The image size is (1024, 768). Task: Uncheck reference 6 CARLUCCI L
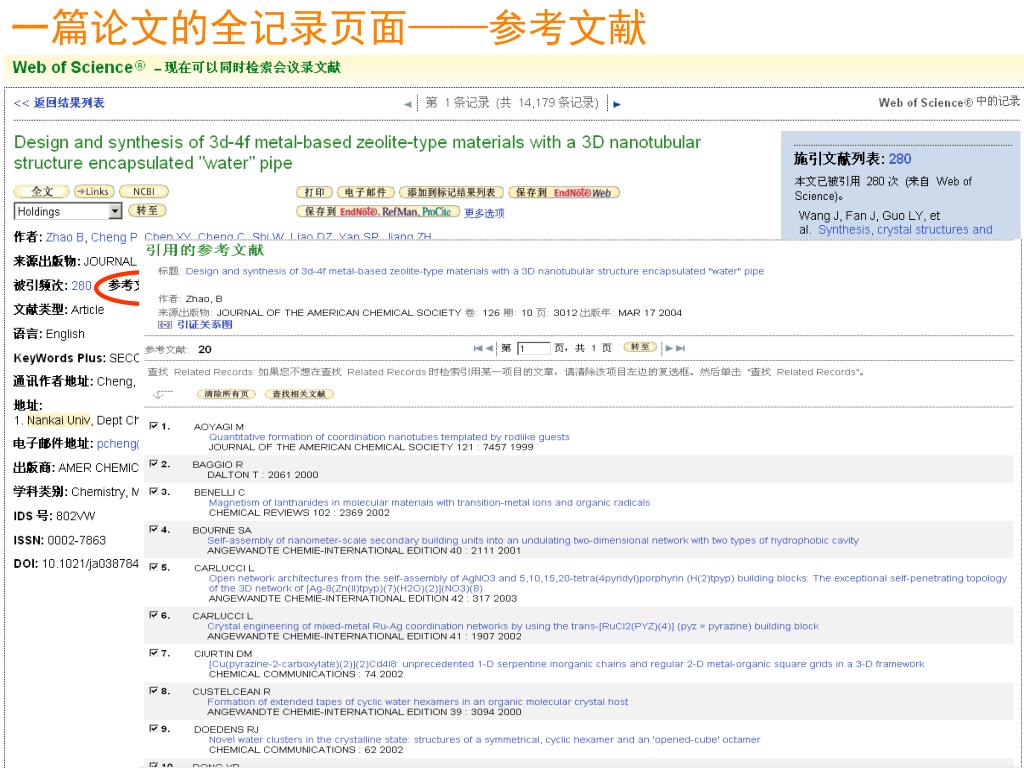click(153, 615)
